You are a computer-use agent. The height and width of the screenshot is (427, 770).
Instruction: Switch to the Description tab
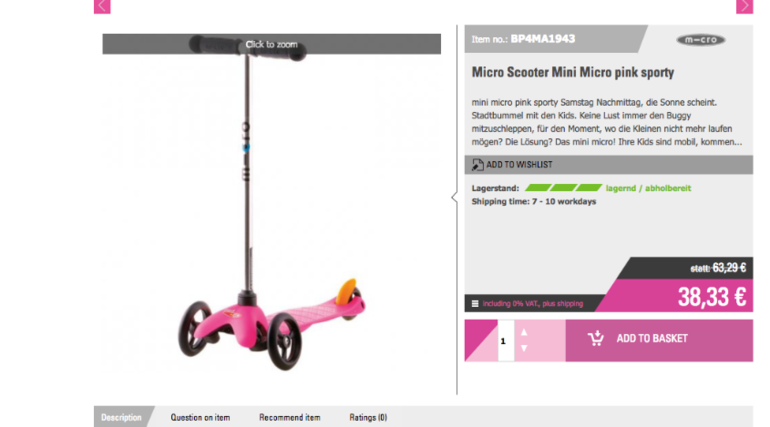click(x=121, y=417)
